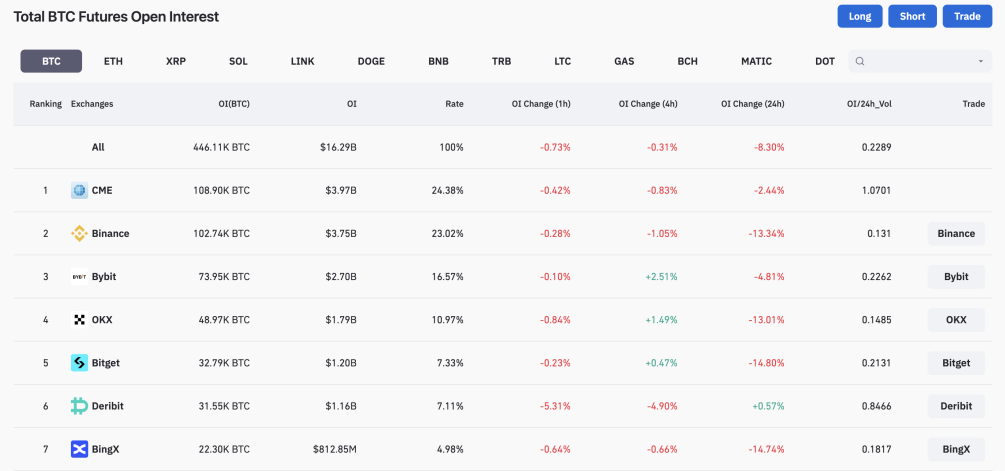Click the Bybit logo icon

(79, 277)
